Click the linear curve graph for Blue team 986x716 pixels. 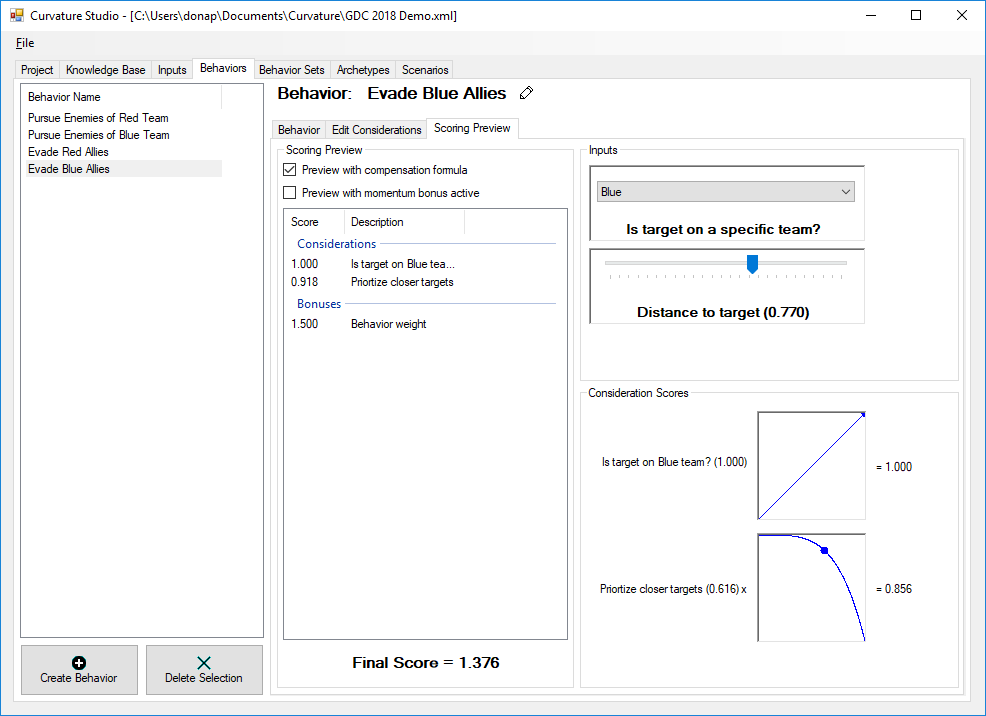point(811,466)
